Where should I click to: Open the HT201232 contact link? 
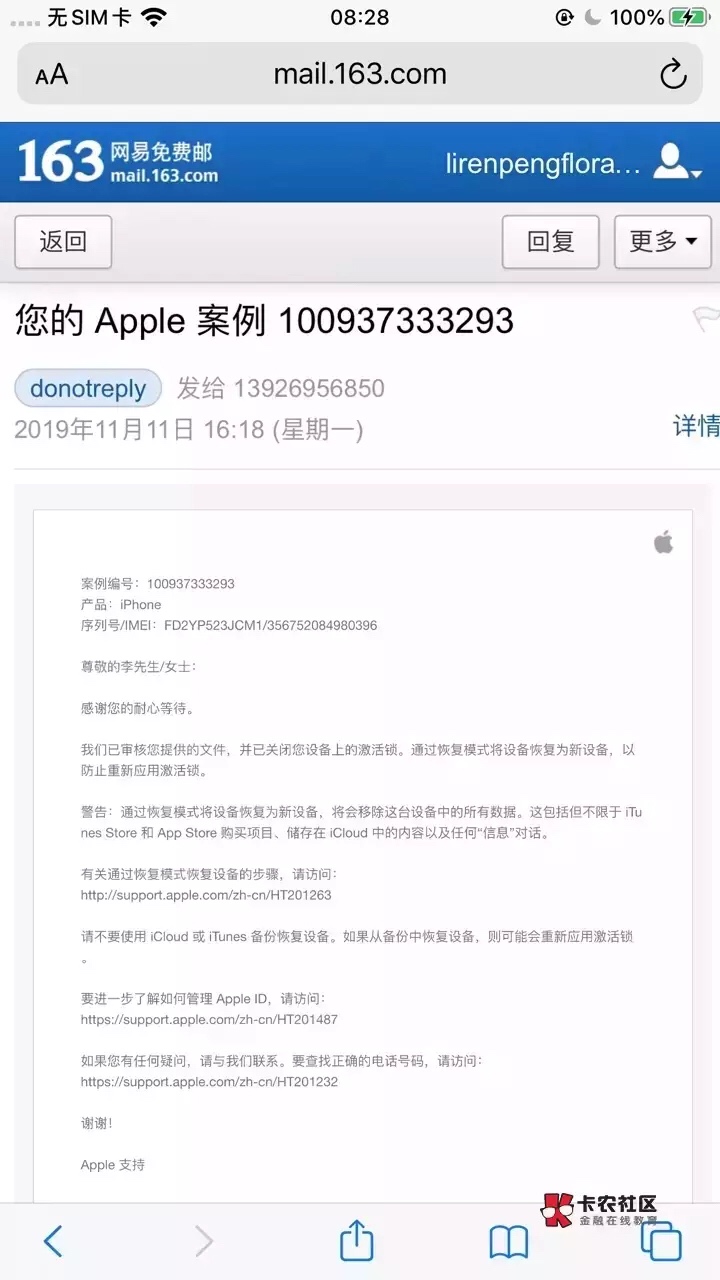click(209, 1081)
